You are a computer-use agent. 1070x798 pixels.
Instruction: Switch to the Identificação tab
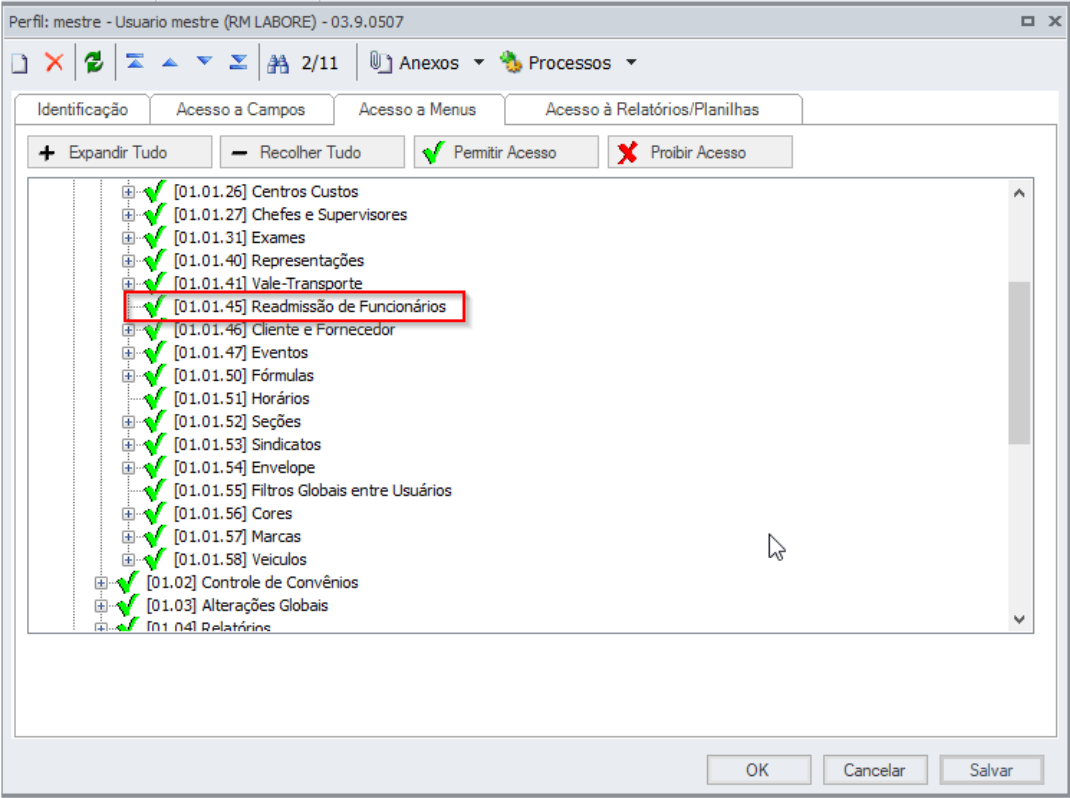82,110
